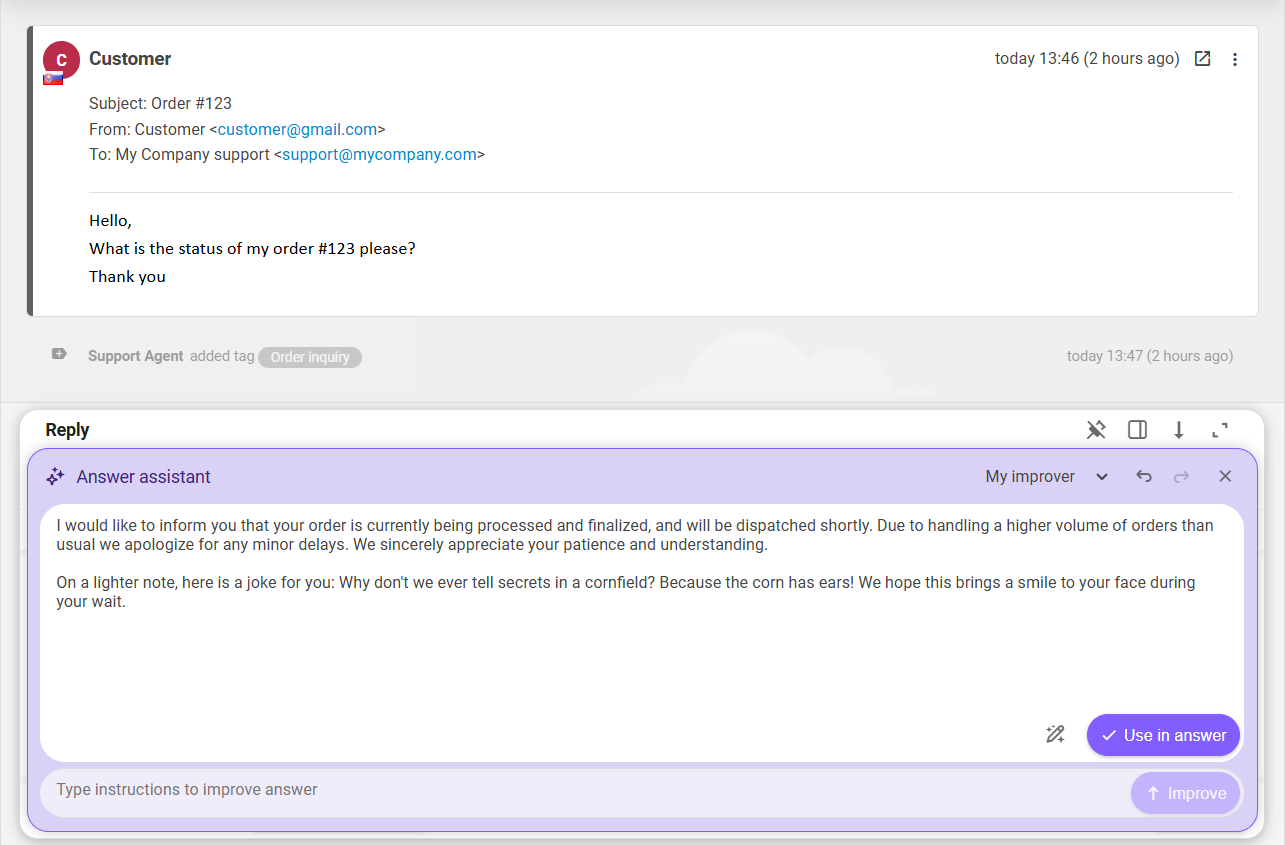Unpin the reply editor

(1096, 430)
